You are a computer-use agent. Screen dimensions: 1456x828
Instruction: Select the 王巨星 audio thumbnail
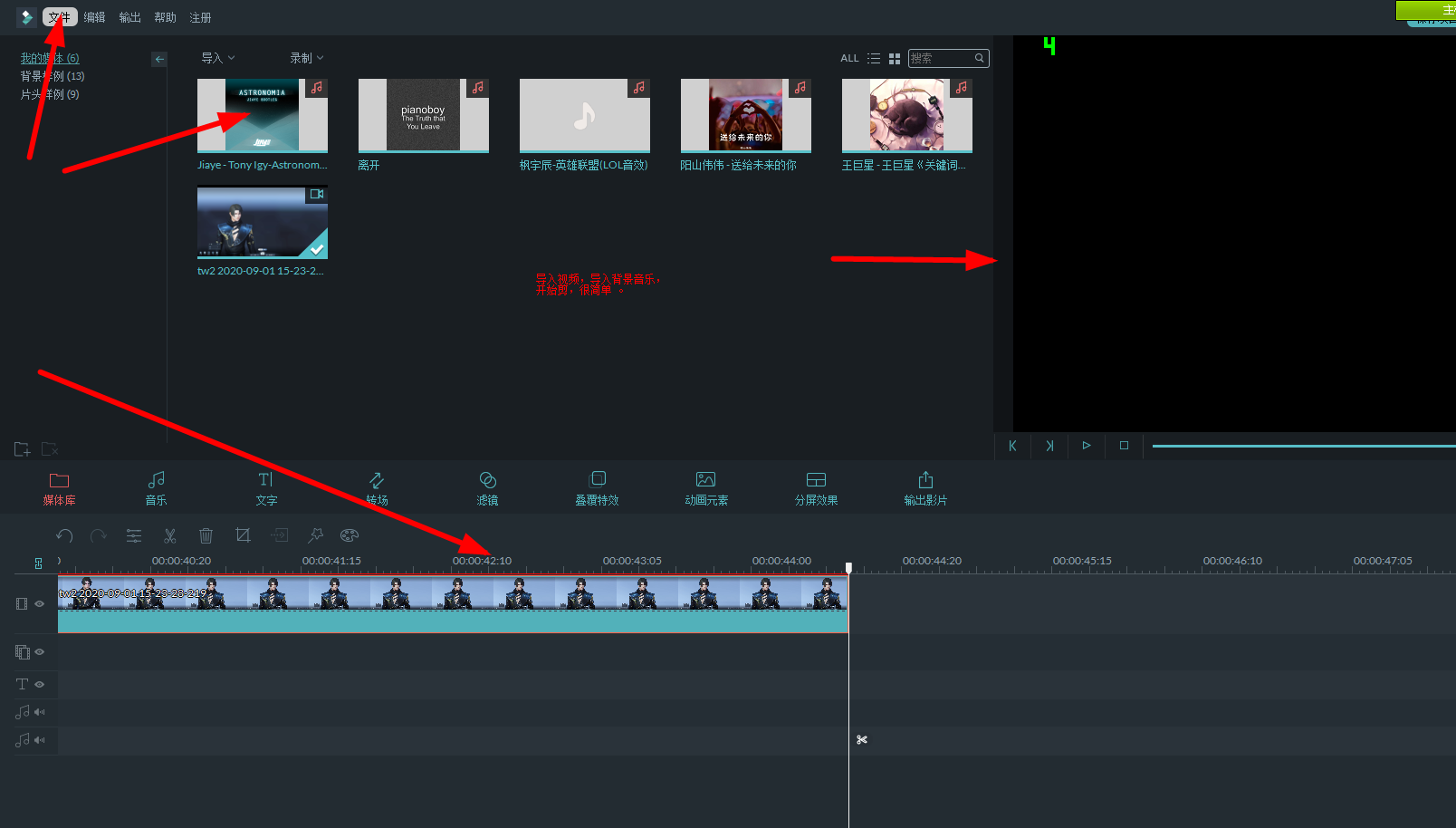pos(907,115)
